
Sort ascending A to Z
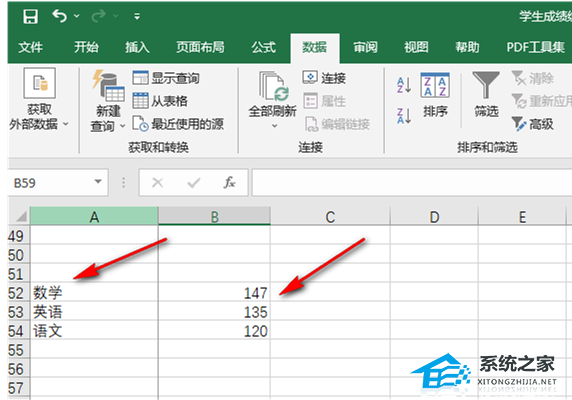(x=404, y=85)
